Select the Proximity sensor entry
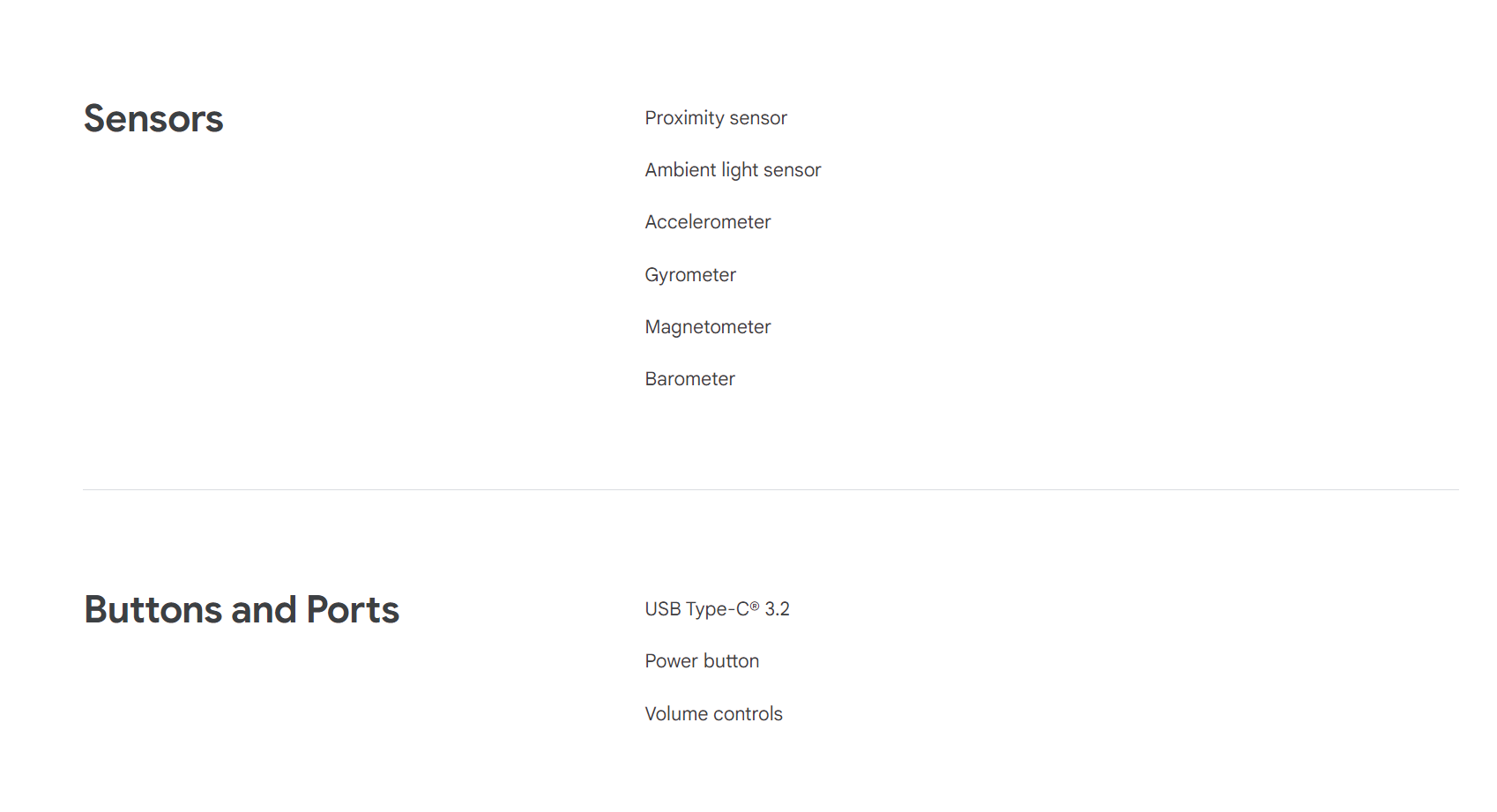Screen dimensions: 1497x812 pyautogui.click(x=716, y=118)
